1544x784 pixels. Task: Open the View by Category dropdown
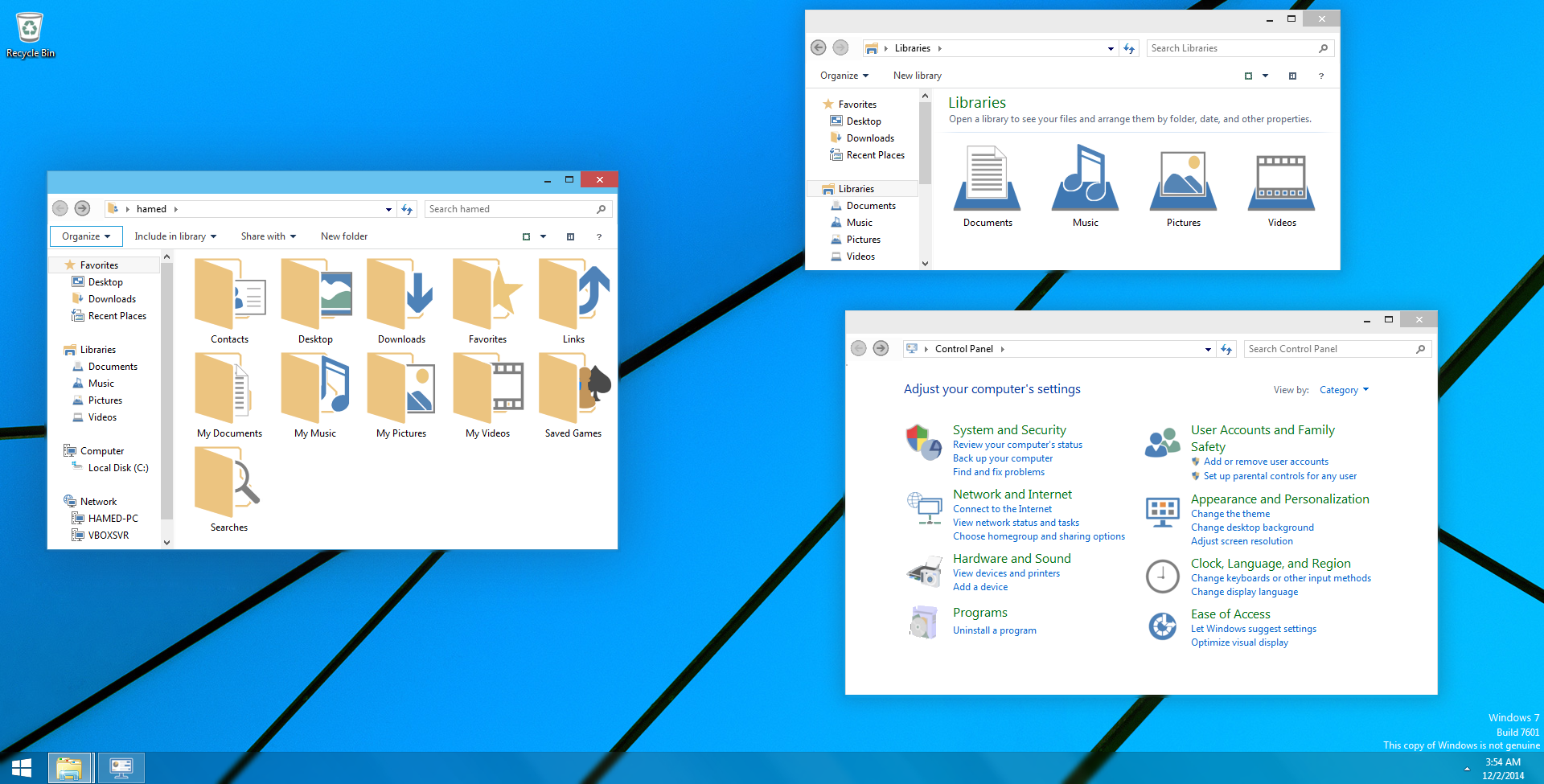click(1343, 390)
